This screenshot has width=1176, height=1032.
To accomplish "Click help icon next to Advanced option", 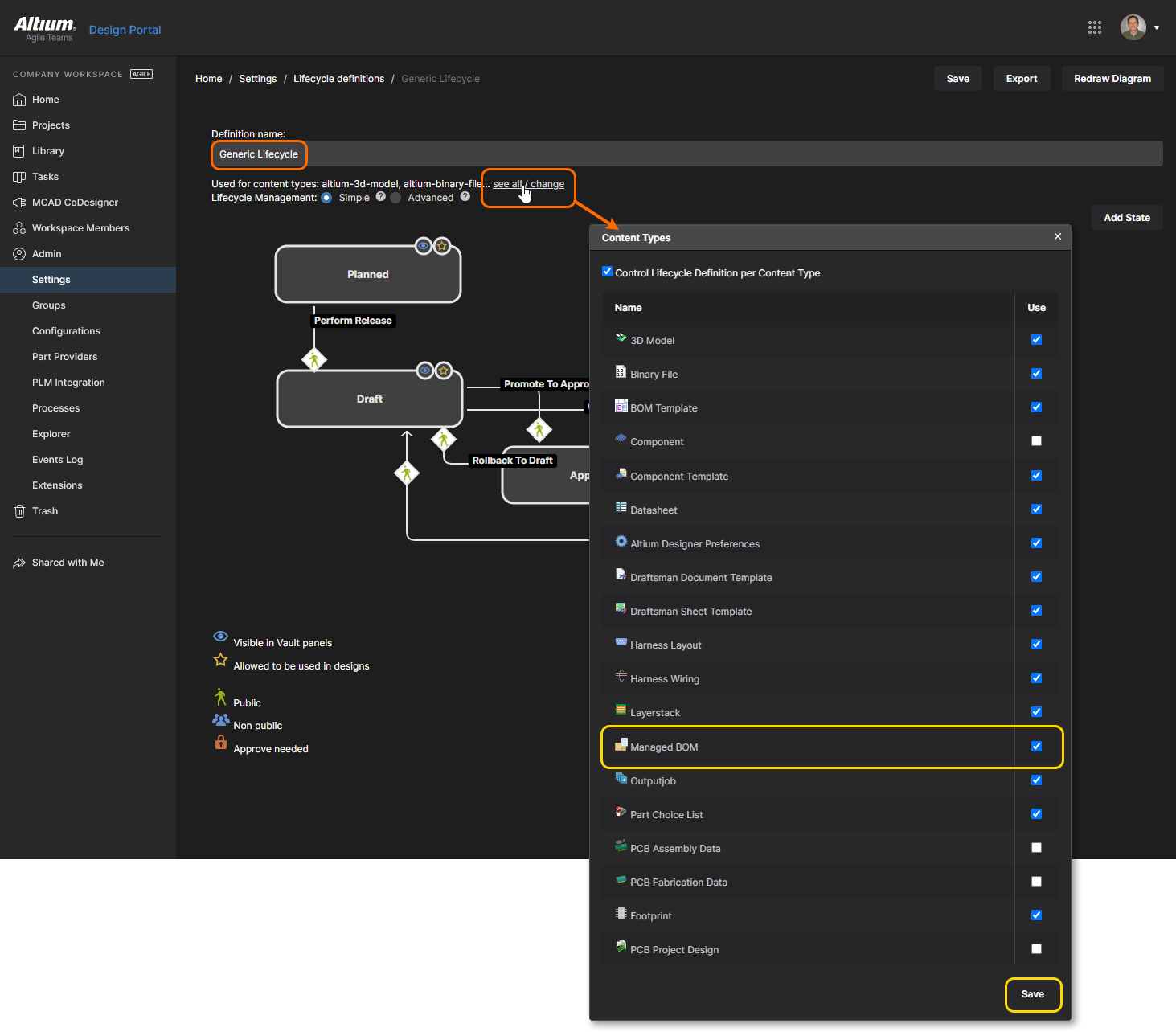I will [465, 197].
